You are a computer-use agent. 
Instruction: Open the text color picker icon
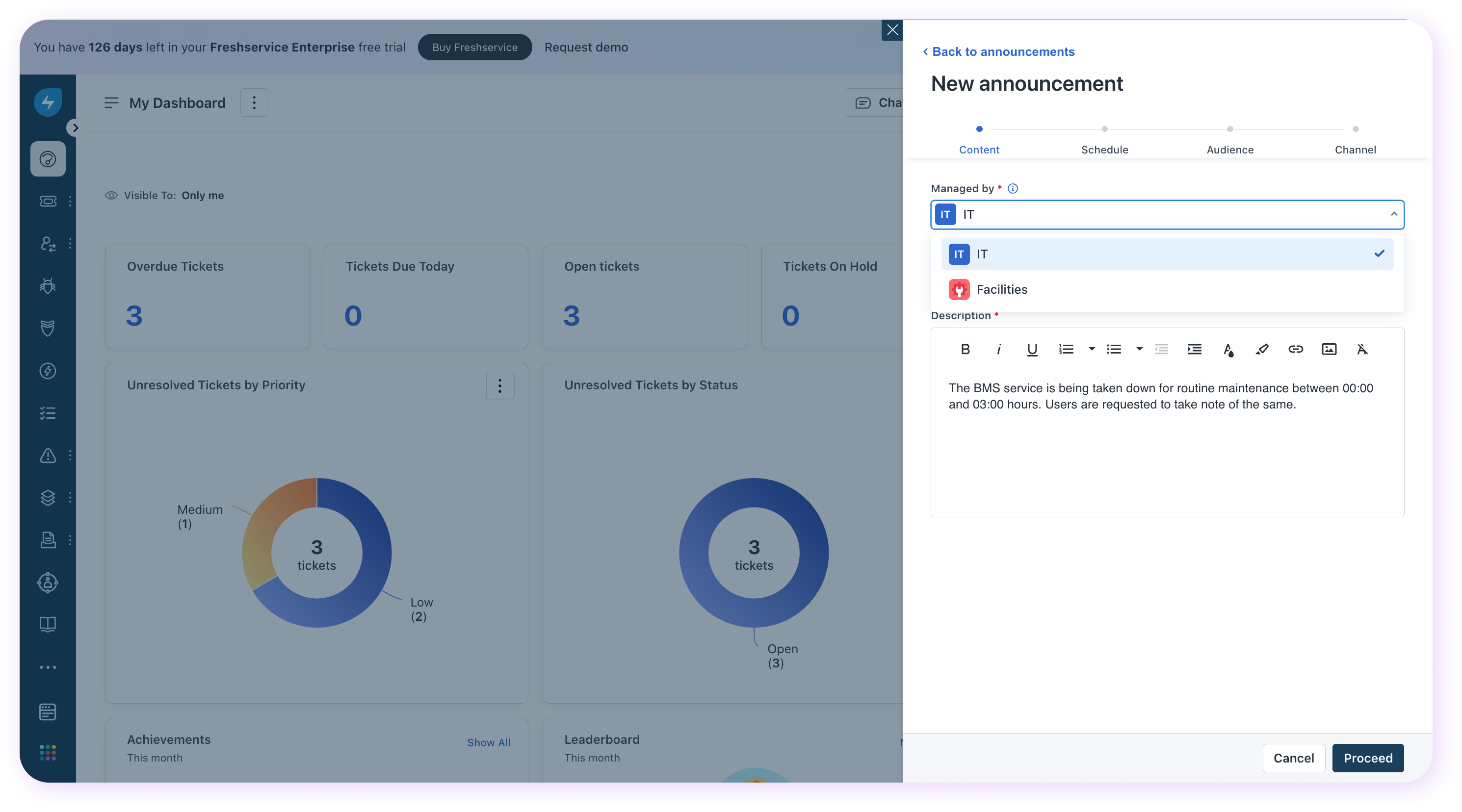point(1228,350)
